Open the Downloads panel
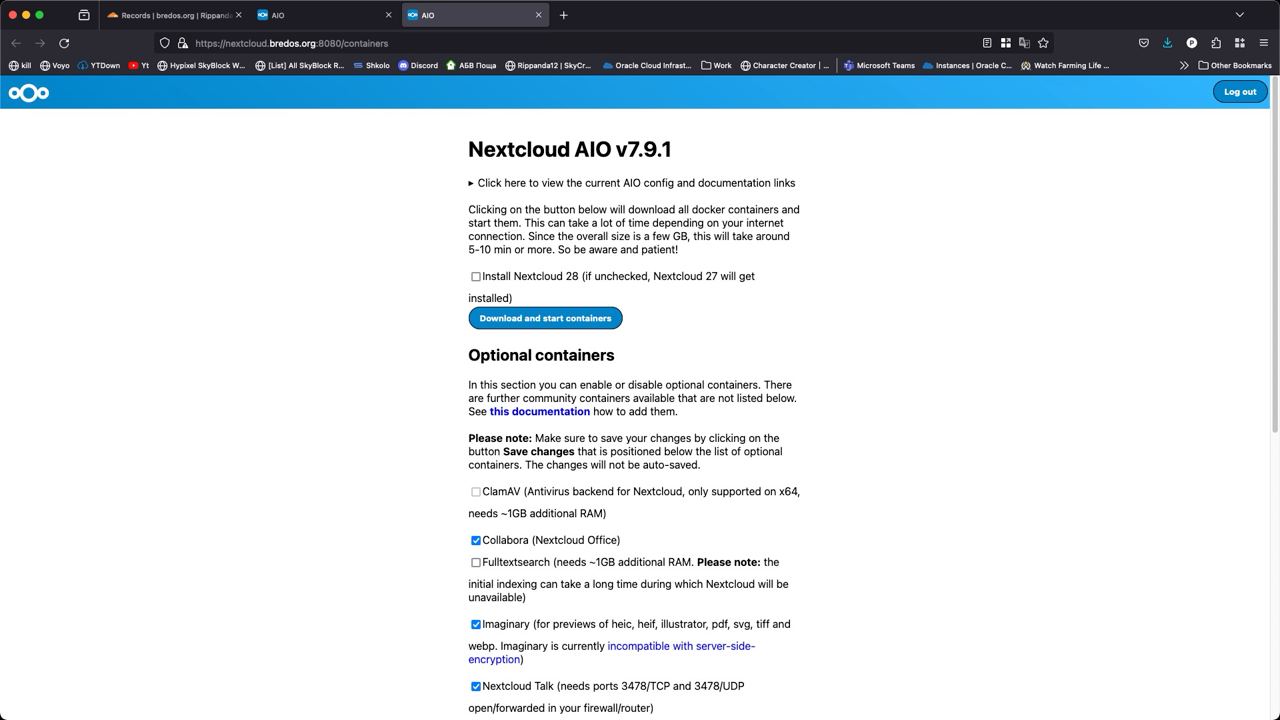 pos(1167,43)
